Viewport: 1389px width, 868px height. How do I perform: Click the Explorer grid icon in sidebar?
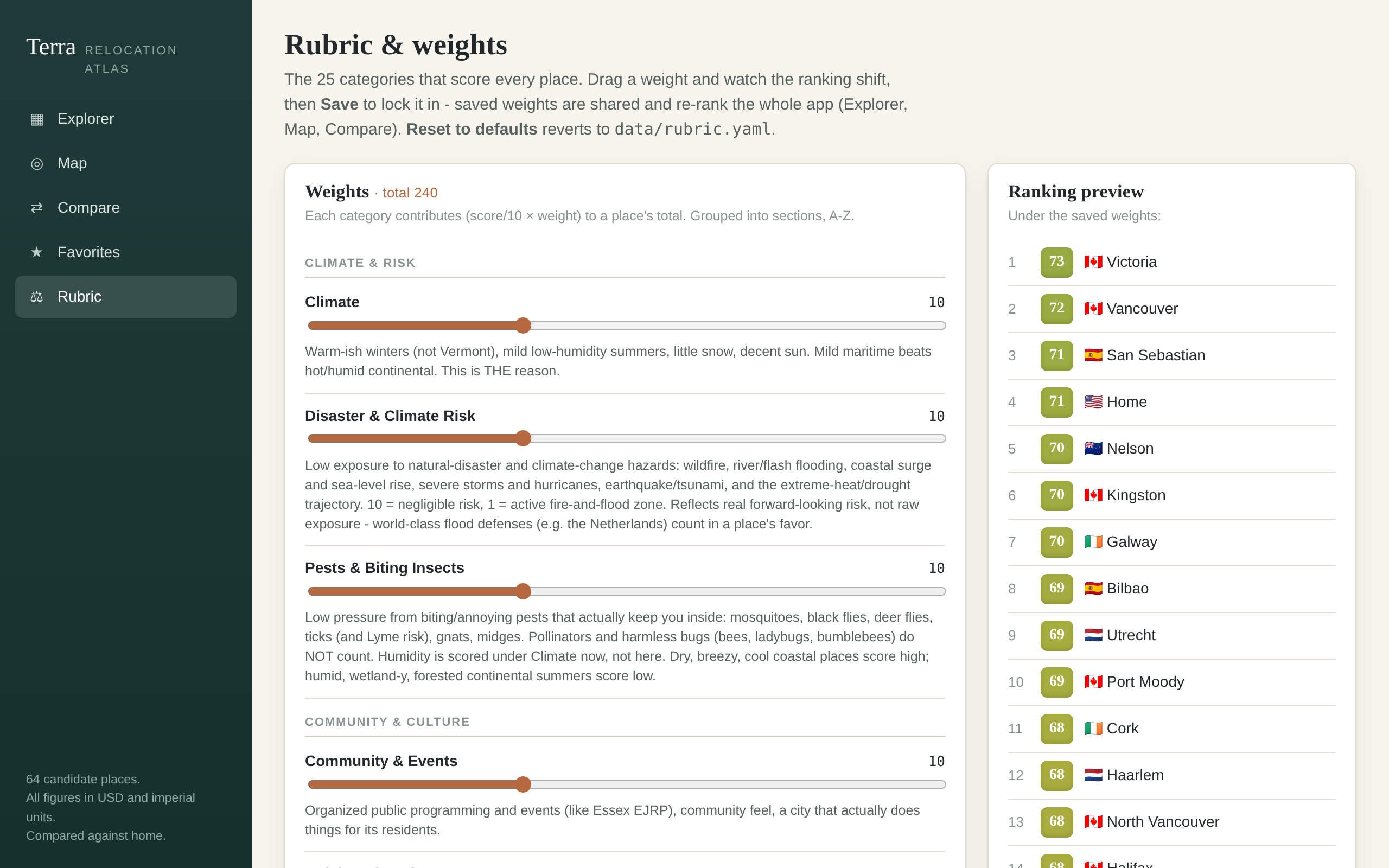pos(37,119)
